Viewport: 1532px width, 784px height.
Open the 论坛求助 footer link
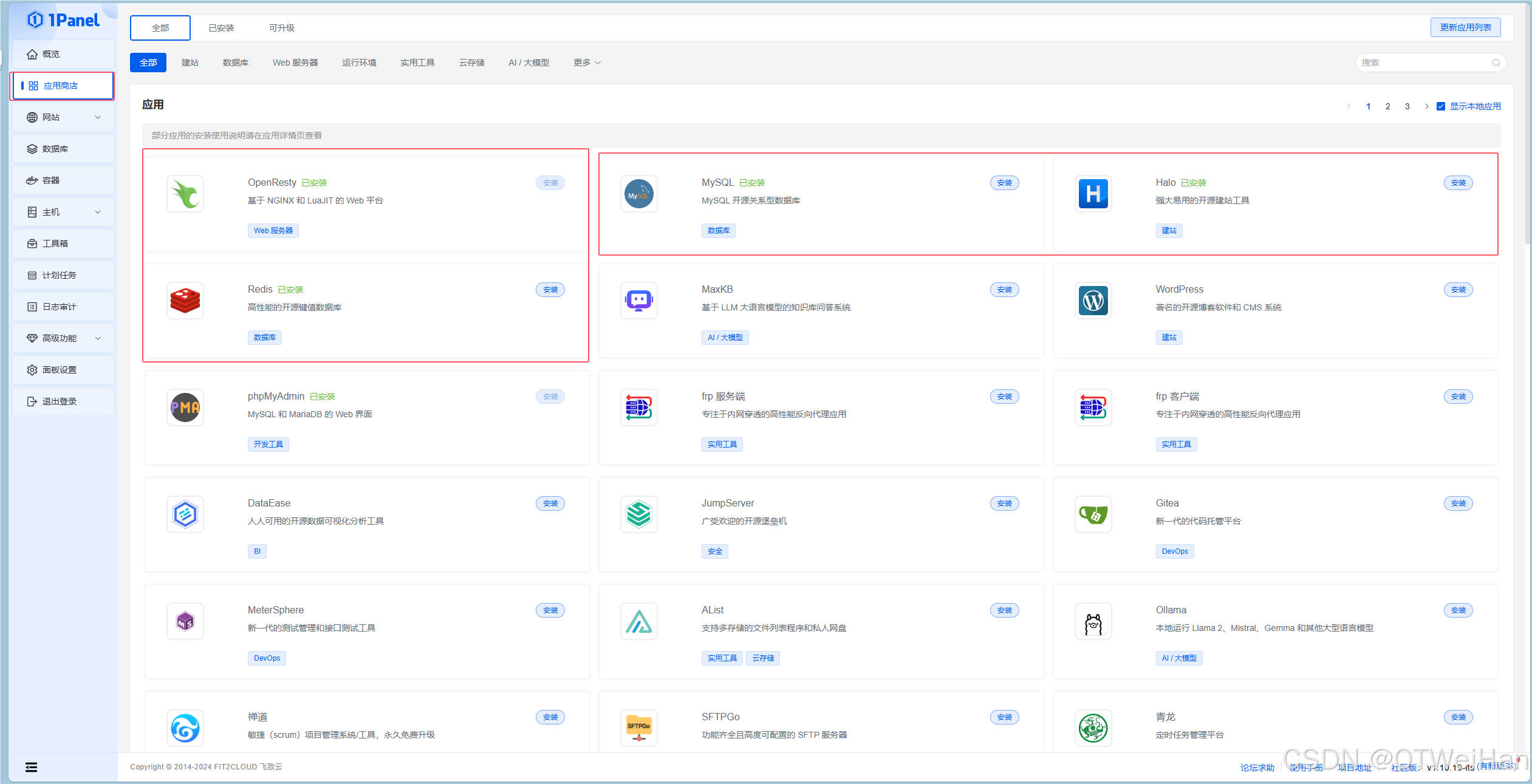[1257, 768]
